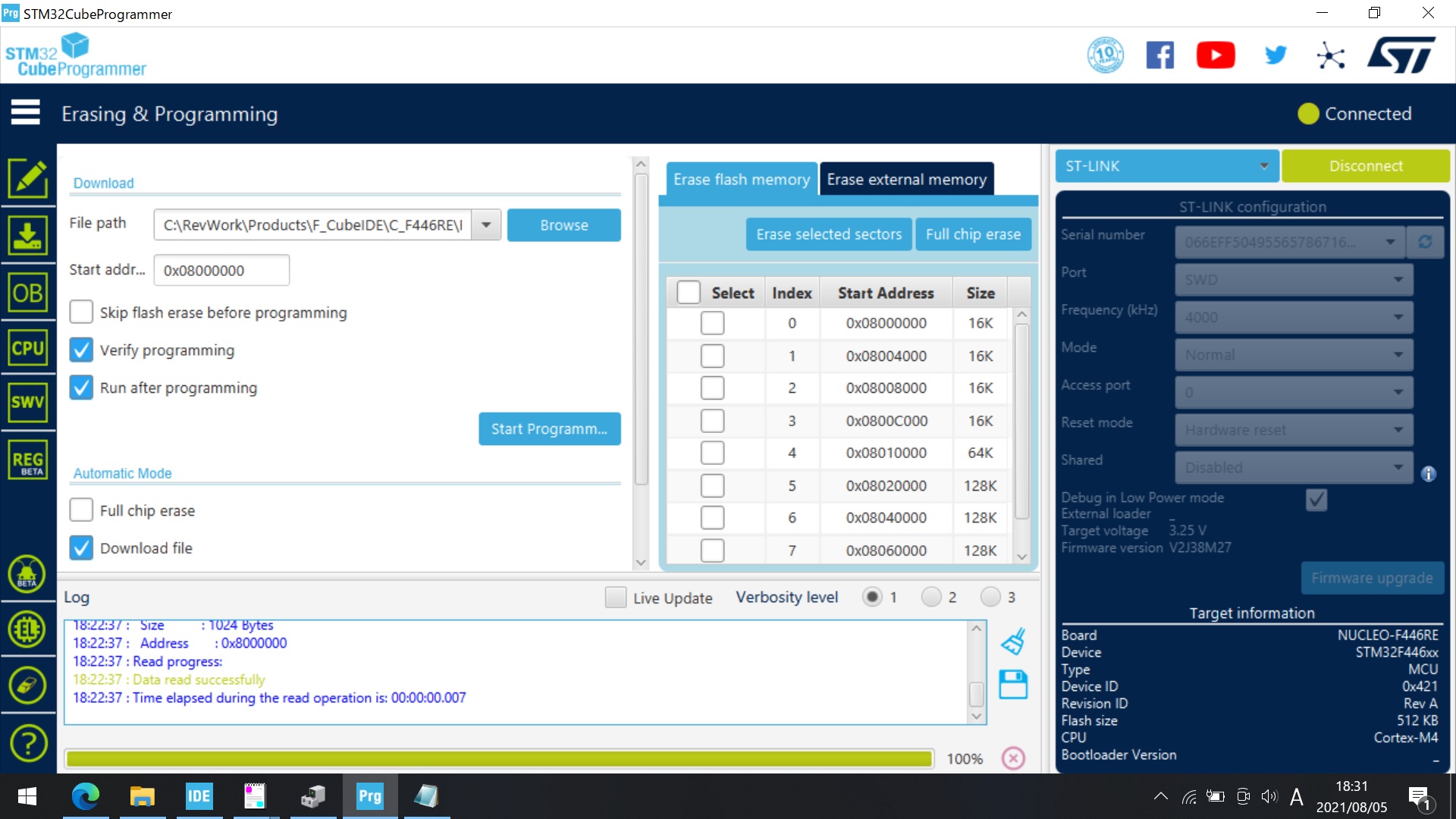
Task: Open the help question mark icon
Action: tap(27, 743)
